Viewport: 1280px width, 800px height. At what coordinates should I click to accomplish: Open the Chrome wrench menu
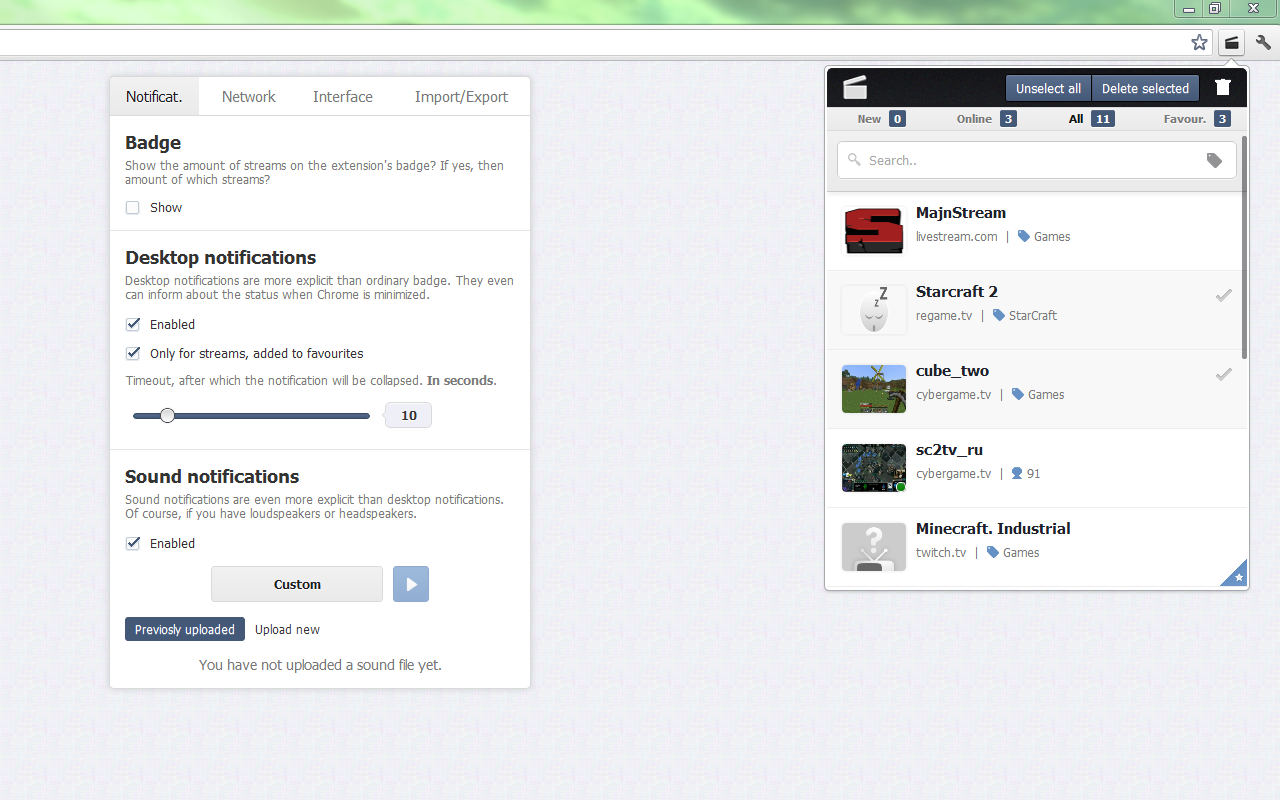coord(1263,42)
